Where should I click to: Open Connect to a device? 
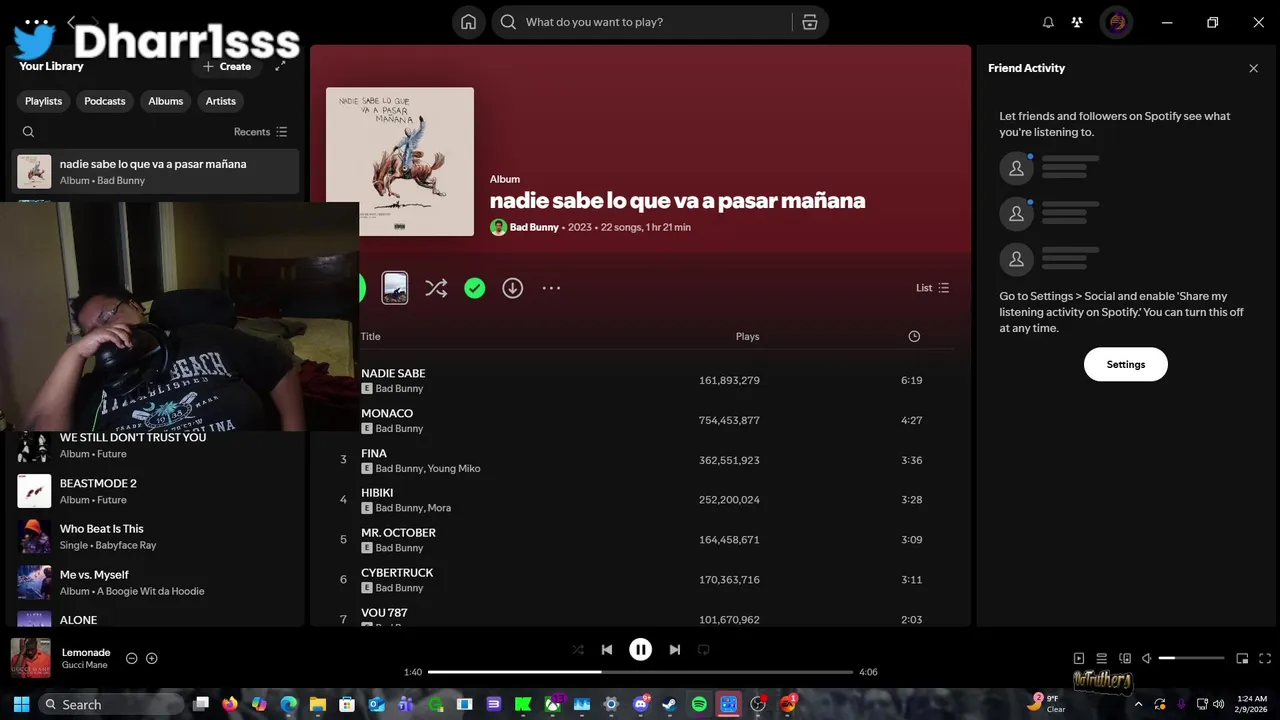pos(1125,658)
